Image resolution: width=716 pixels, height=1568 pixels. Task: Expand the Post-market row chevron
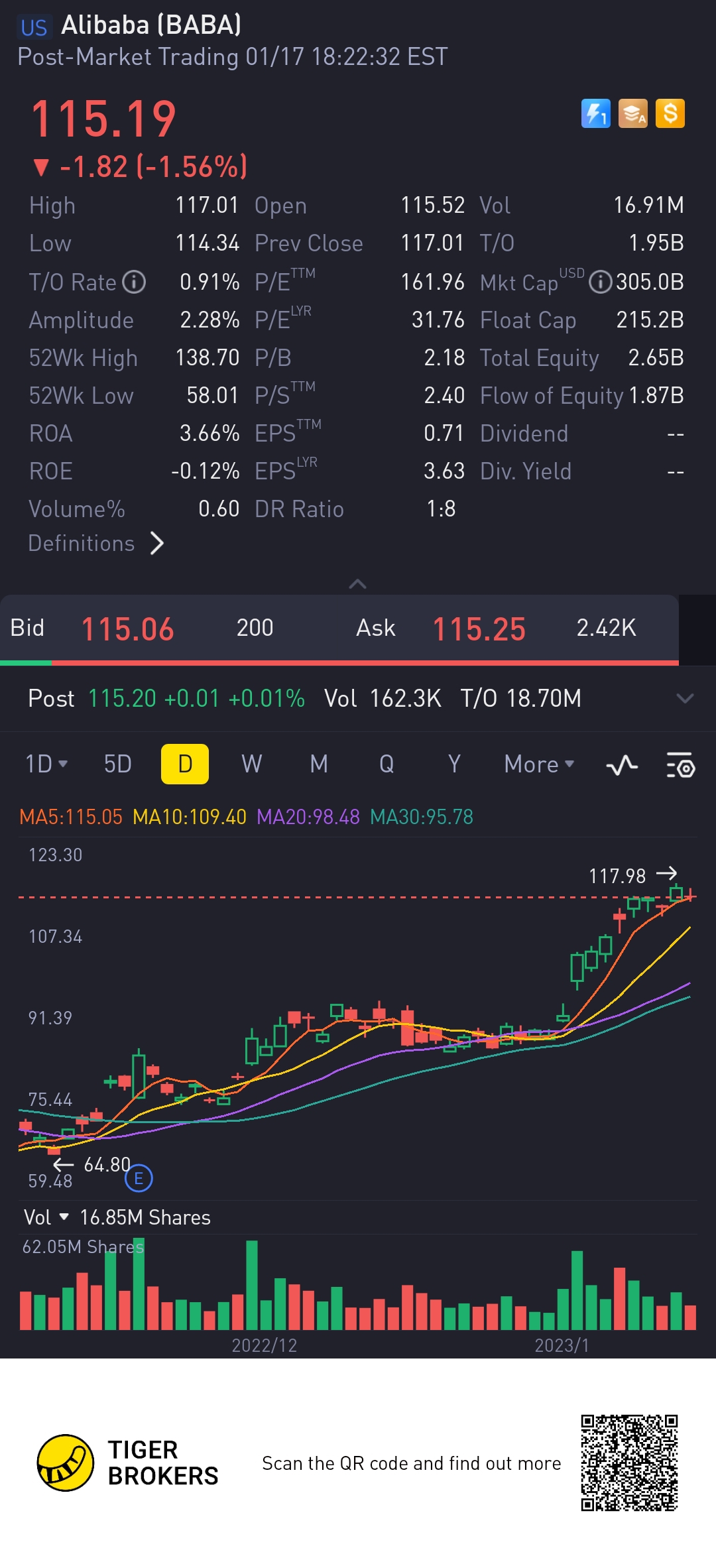tap(685, 698)
